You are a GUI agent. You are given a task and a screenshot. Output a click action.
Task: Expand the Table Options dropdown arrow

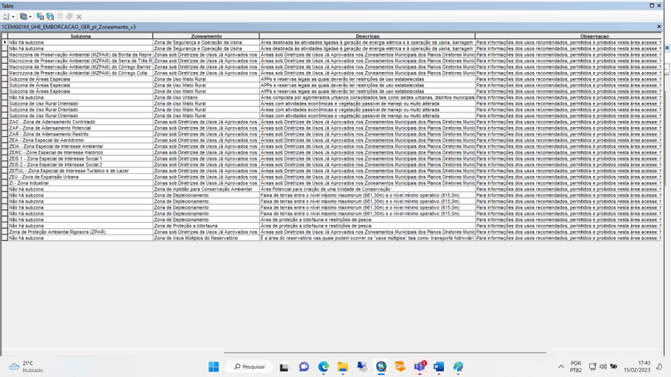13,17
